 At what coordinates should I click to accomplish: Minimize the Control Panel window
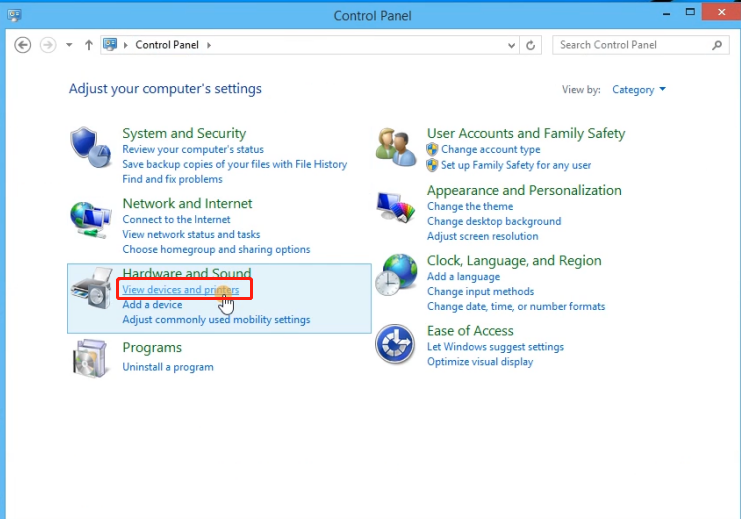(x=666, y=13)
